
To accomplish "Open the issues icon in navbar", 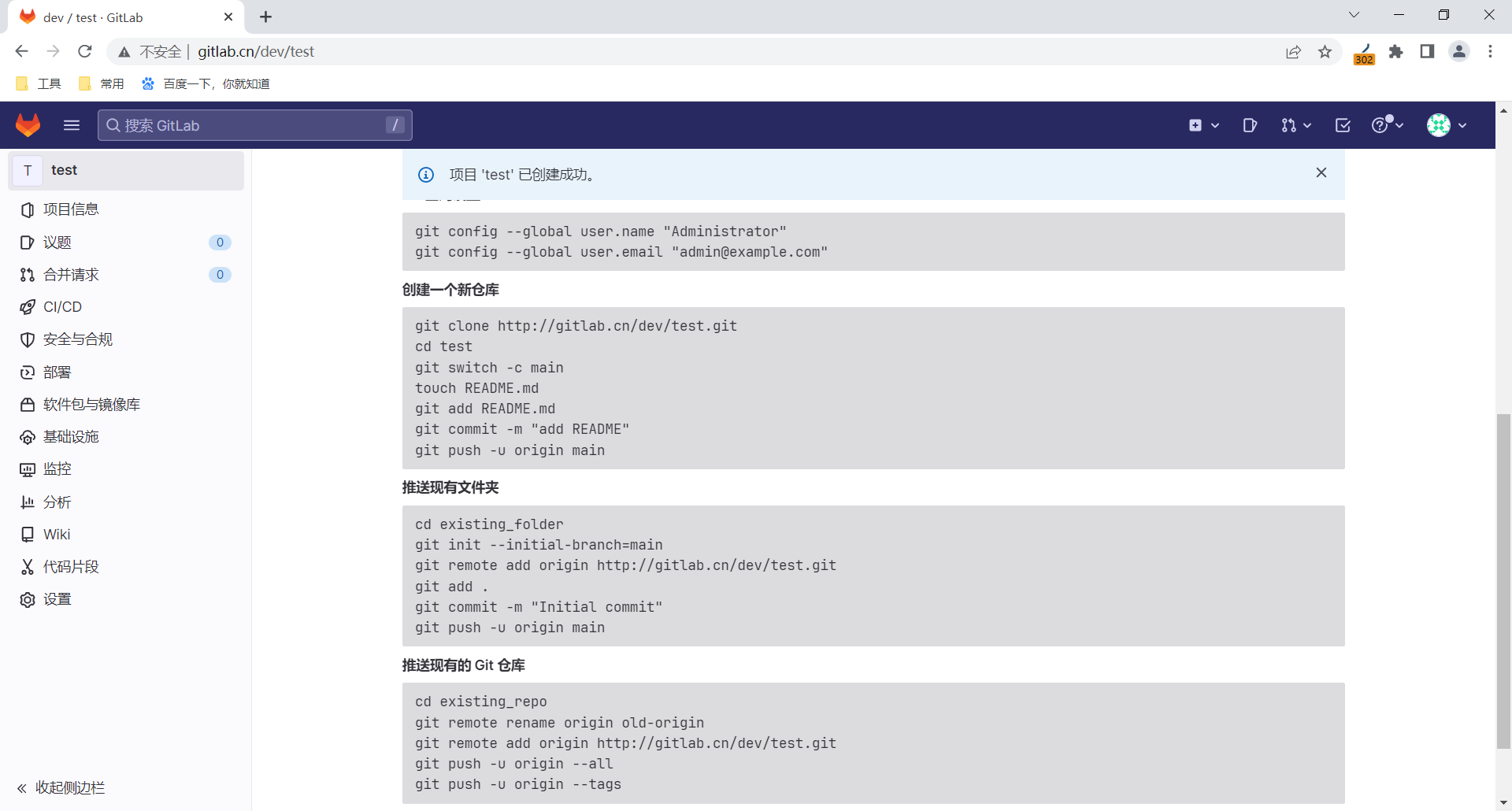I will coord(1250,125).
